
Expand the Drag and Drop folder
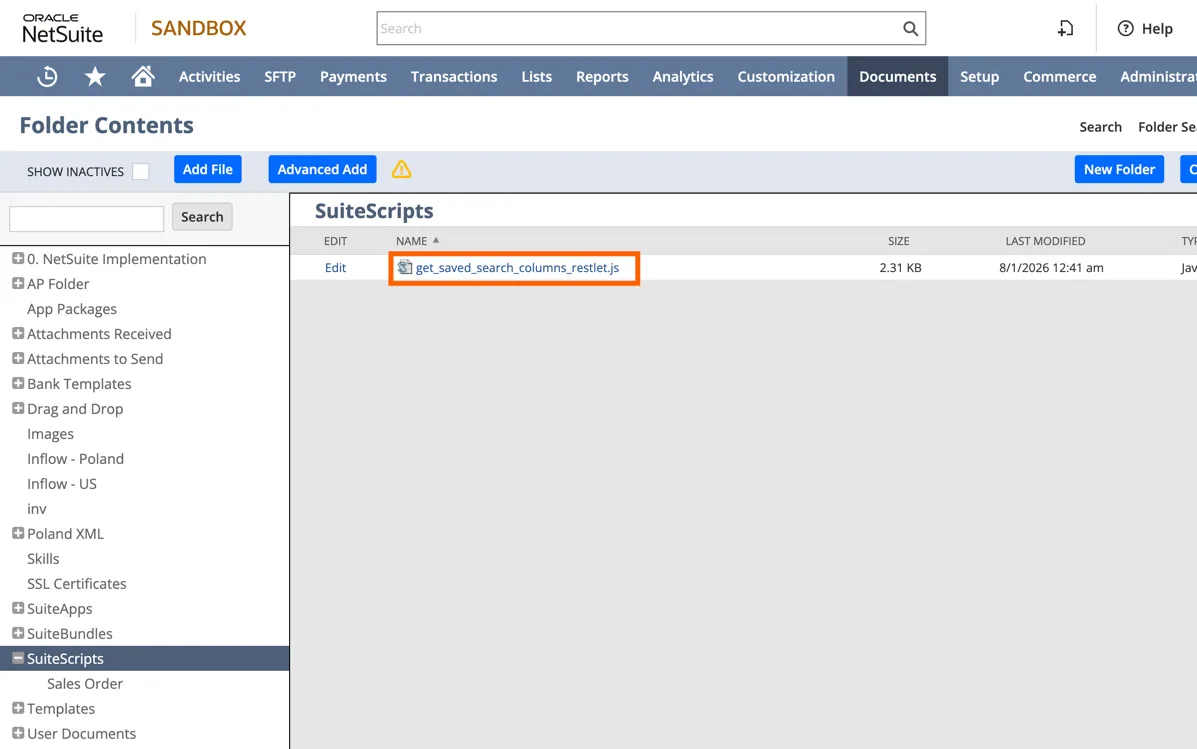point(18,408)
